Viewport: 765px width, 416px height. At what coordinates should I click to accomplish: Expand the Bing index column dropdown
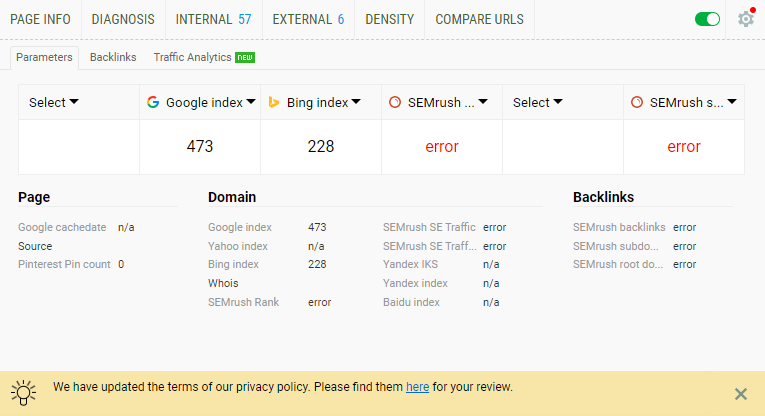324,102
